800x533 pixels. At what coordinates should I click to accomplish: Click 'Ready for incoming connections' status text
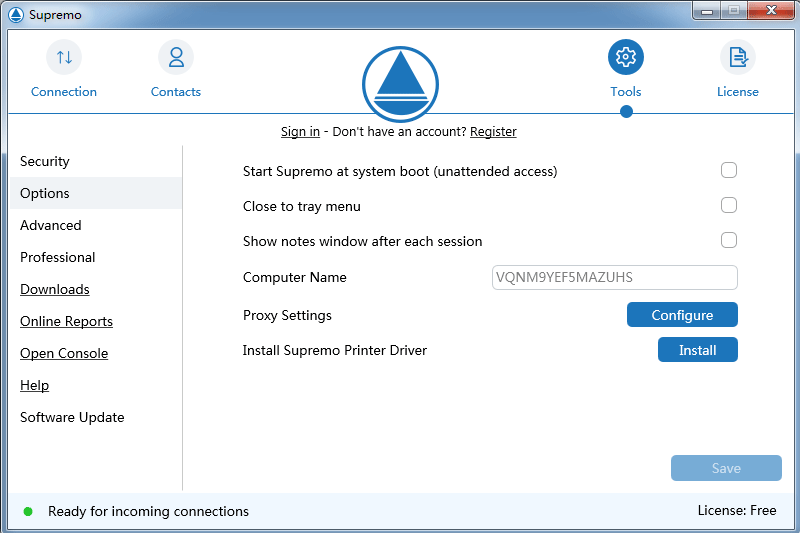[148, 511]
